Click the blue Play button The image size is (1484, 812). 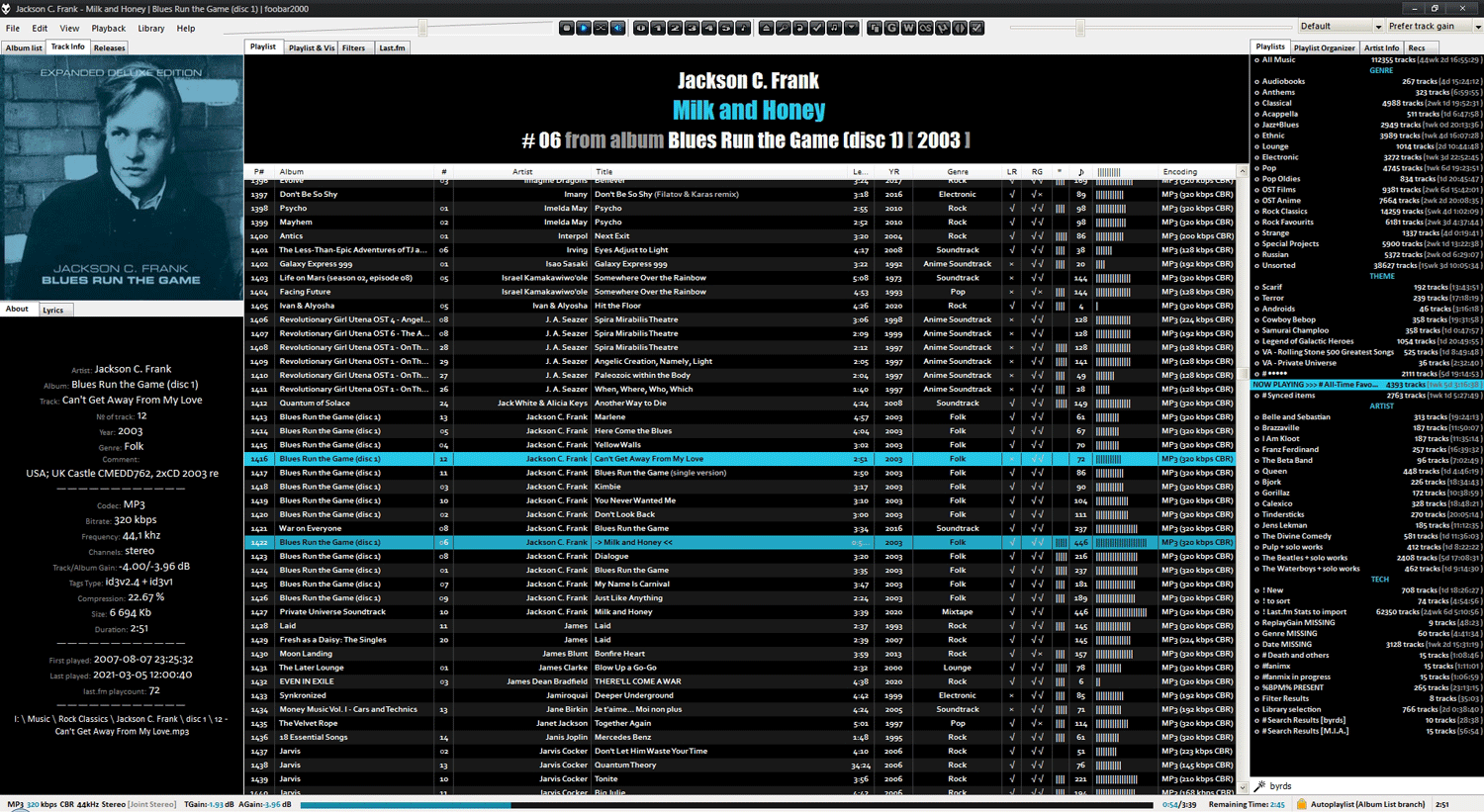(x=584, y=28)
